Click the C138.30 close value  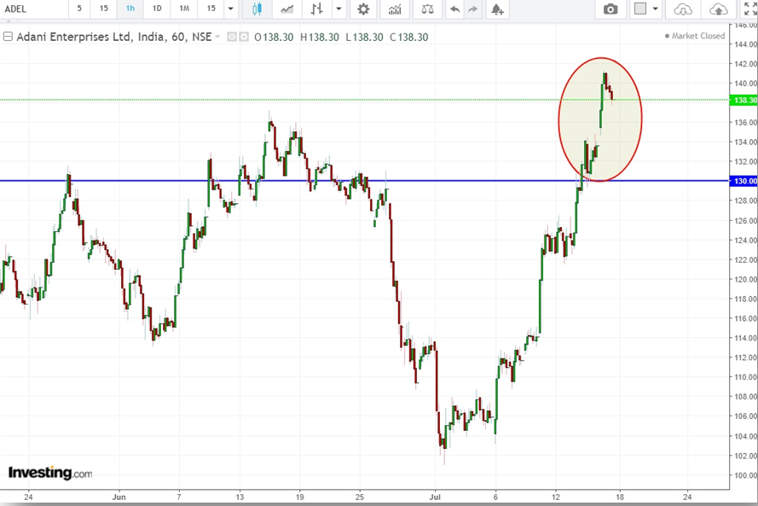[409, 37]
